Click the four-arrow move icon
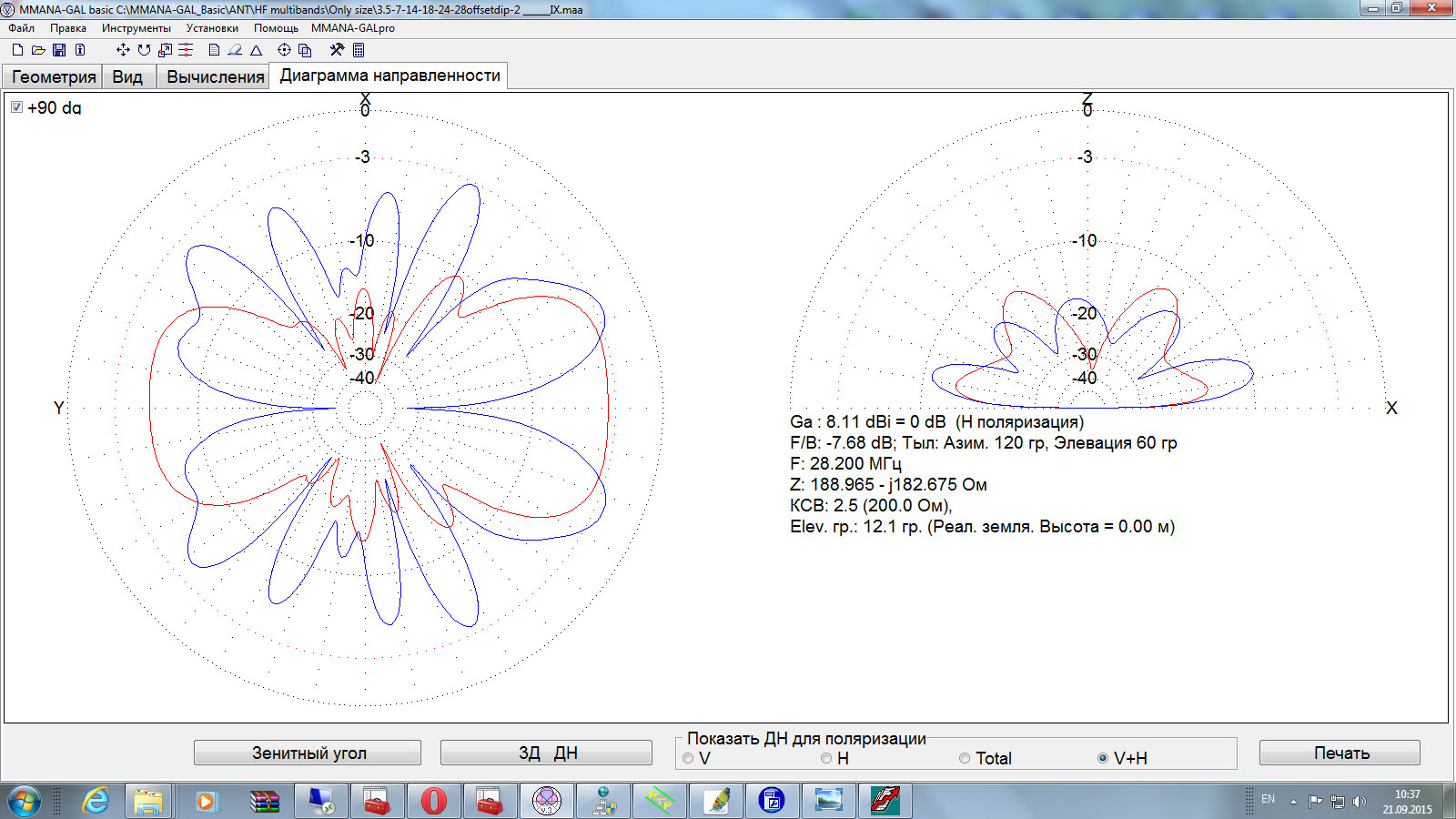The width and height of the screenshot is (1456, 819). 123,50
